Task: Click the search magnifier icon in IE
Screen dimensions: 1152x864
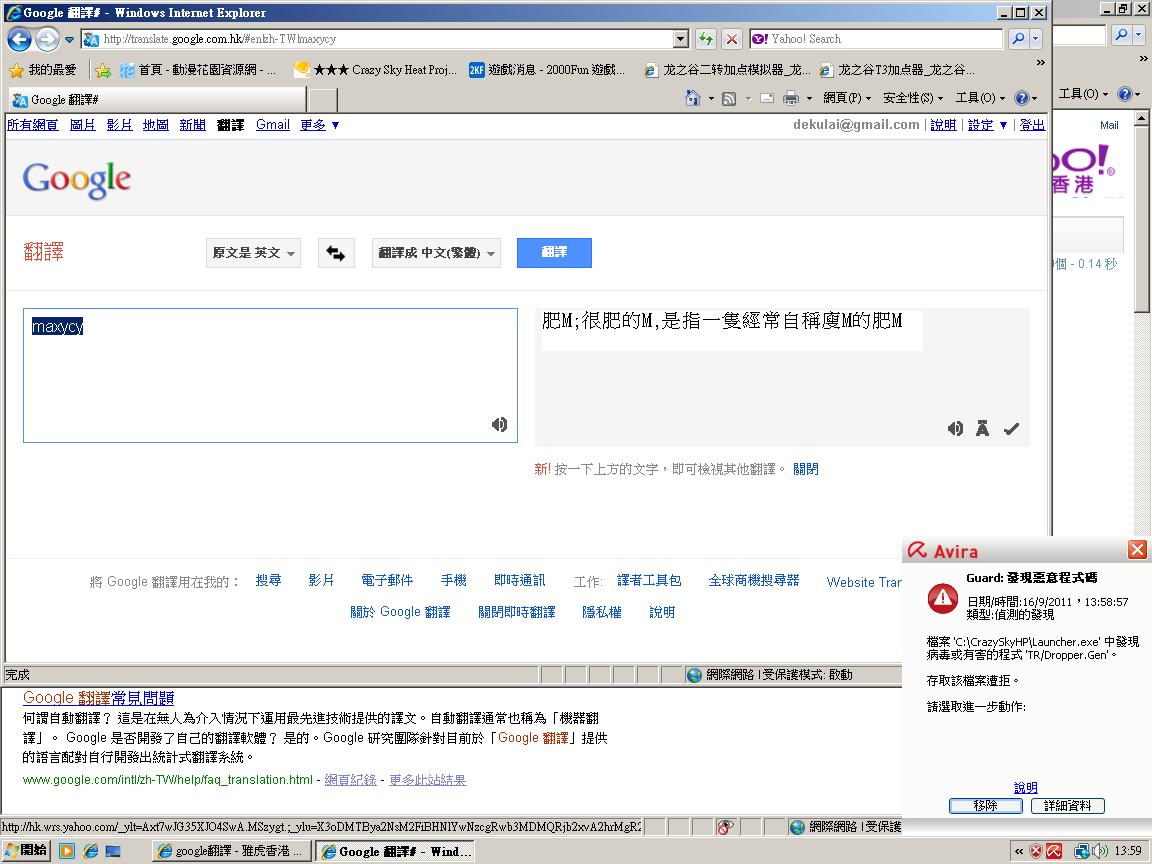Action: (x=1018, y=39)
